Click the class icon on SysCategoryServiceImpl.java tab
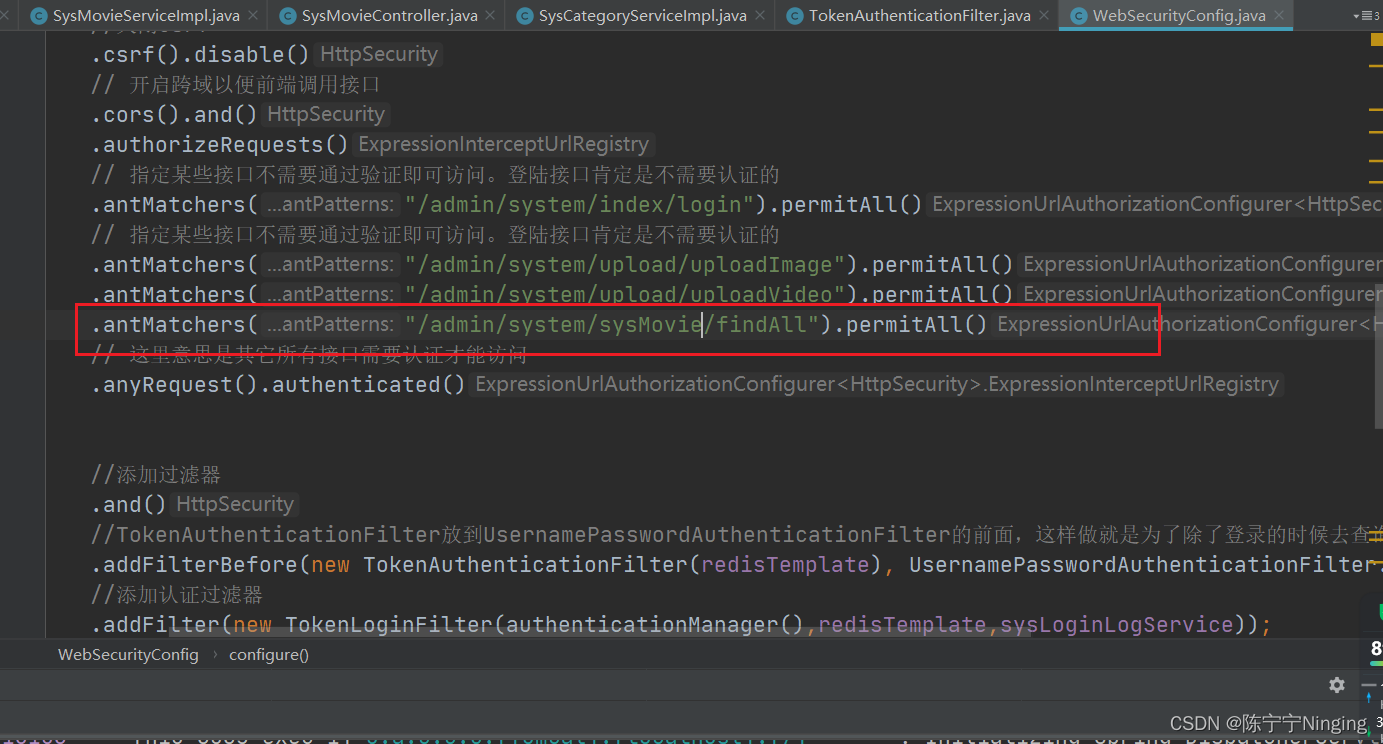This screenshot has width=1383, height=744. click(x=524, y=16)
